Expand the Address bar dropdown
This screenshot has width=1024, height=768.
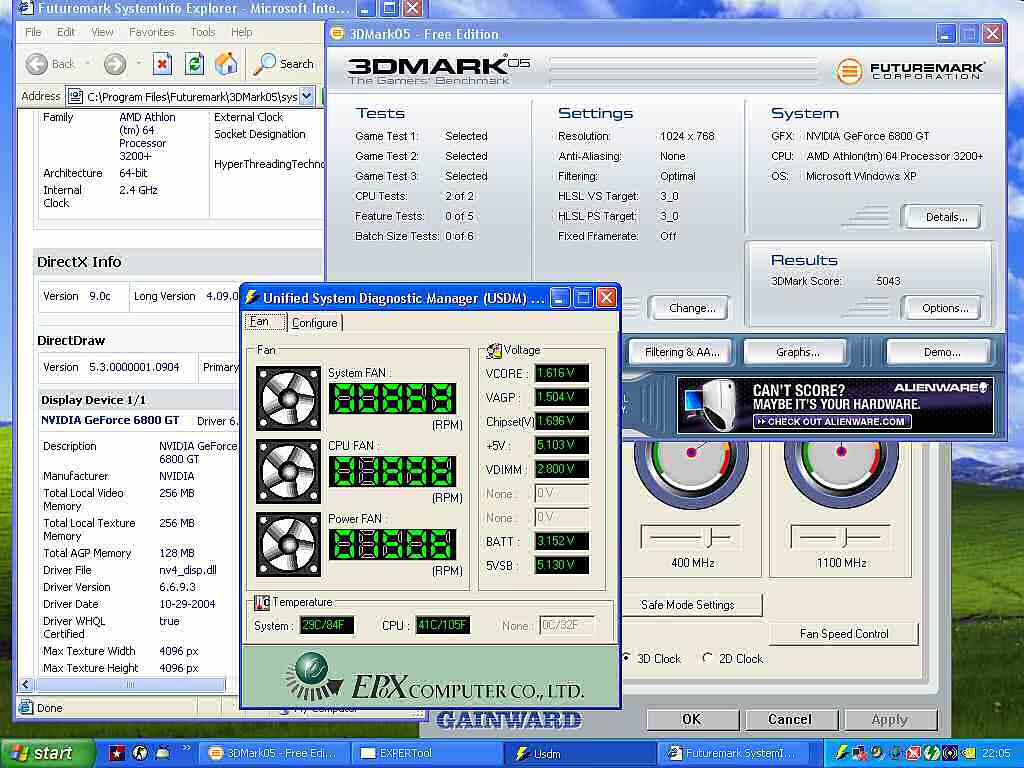coord(306,96)
